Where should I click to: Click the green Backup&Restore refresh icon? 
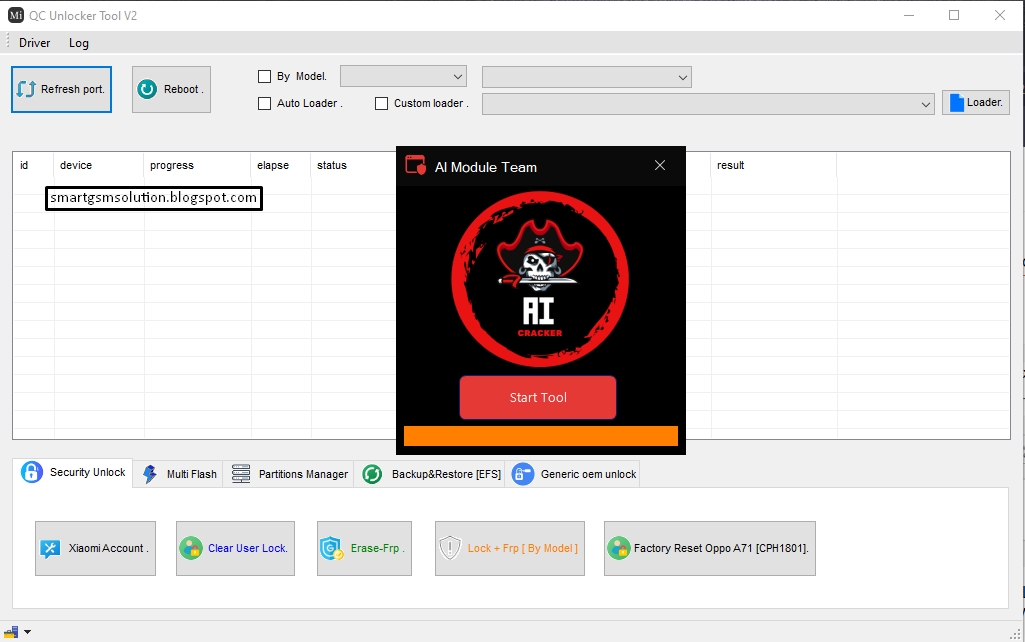point(373,474)
